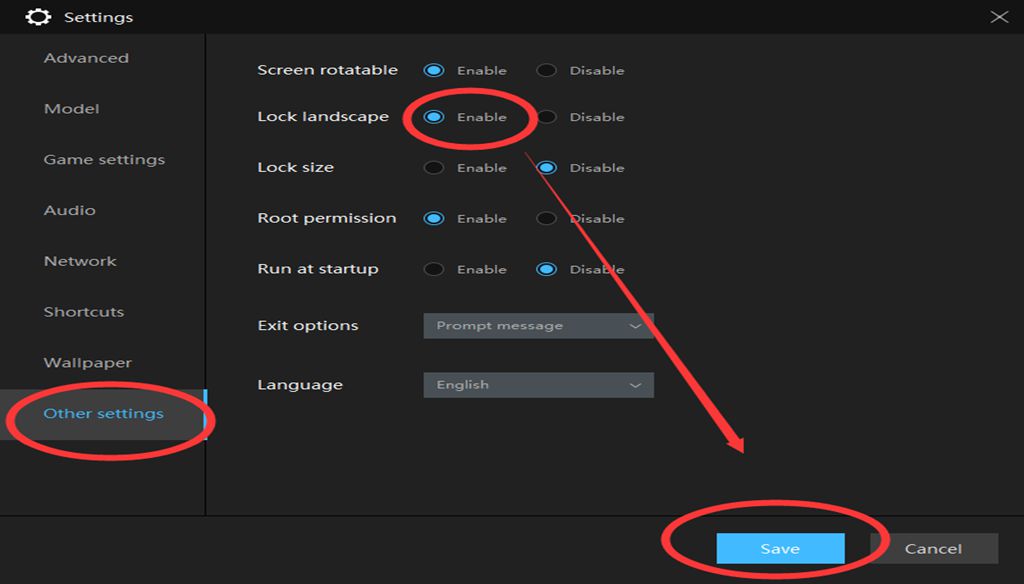1024x584 pixels.
Task: Switch to the Wallpaper tab
Action: [88, 363]
